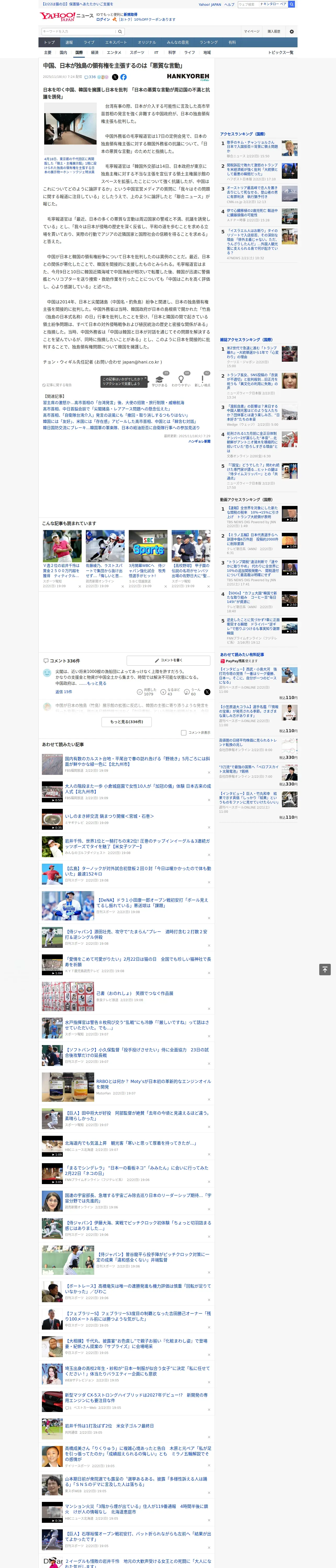336x1568 pixels.
Task: Focus the top-right ウェブ検索 field
Action: pos(262,4)
